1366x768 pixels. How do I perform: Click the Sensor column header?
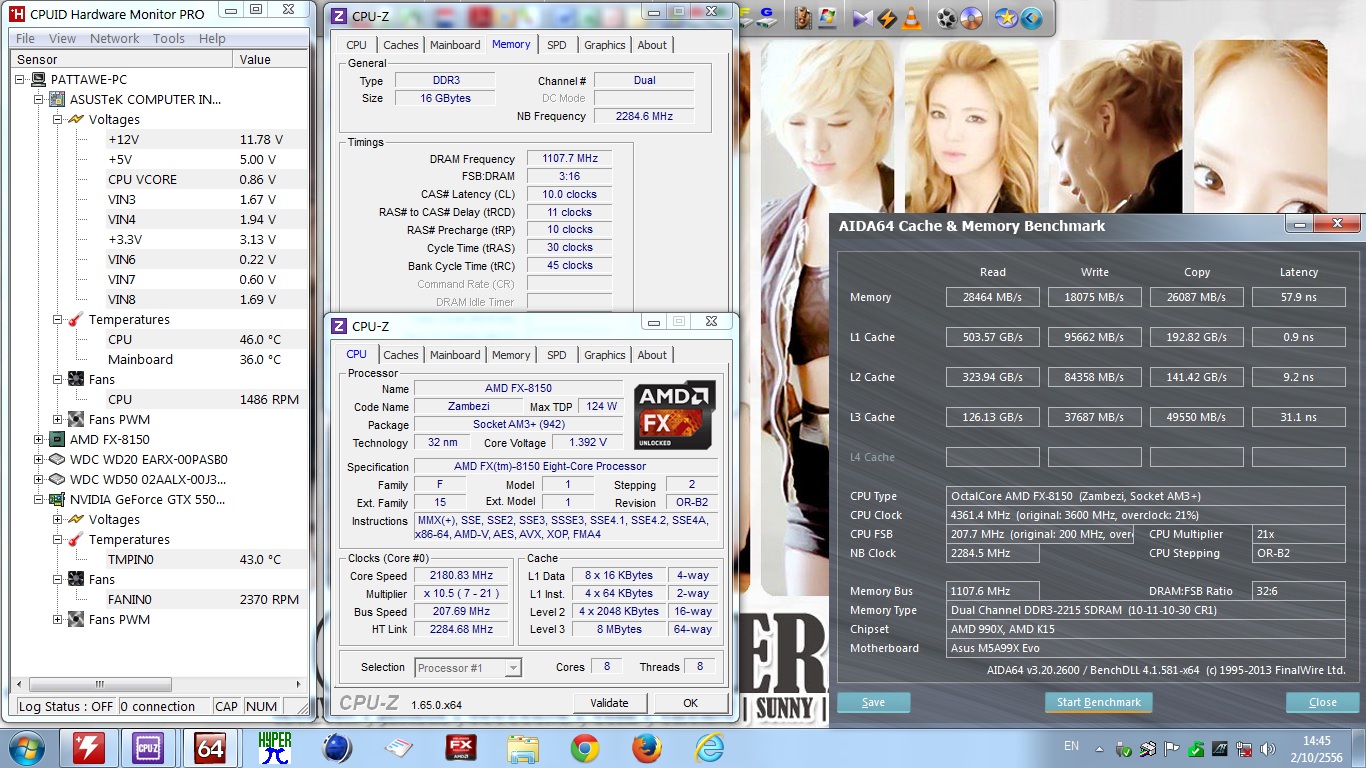pos(122,59)
